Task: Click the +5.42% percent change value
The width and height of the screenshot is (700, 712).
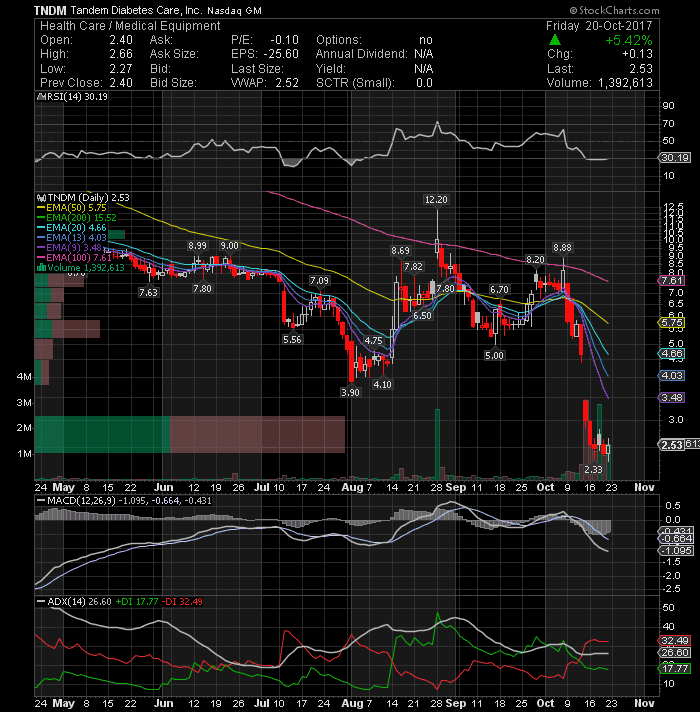Action: [629, 40]
